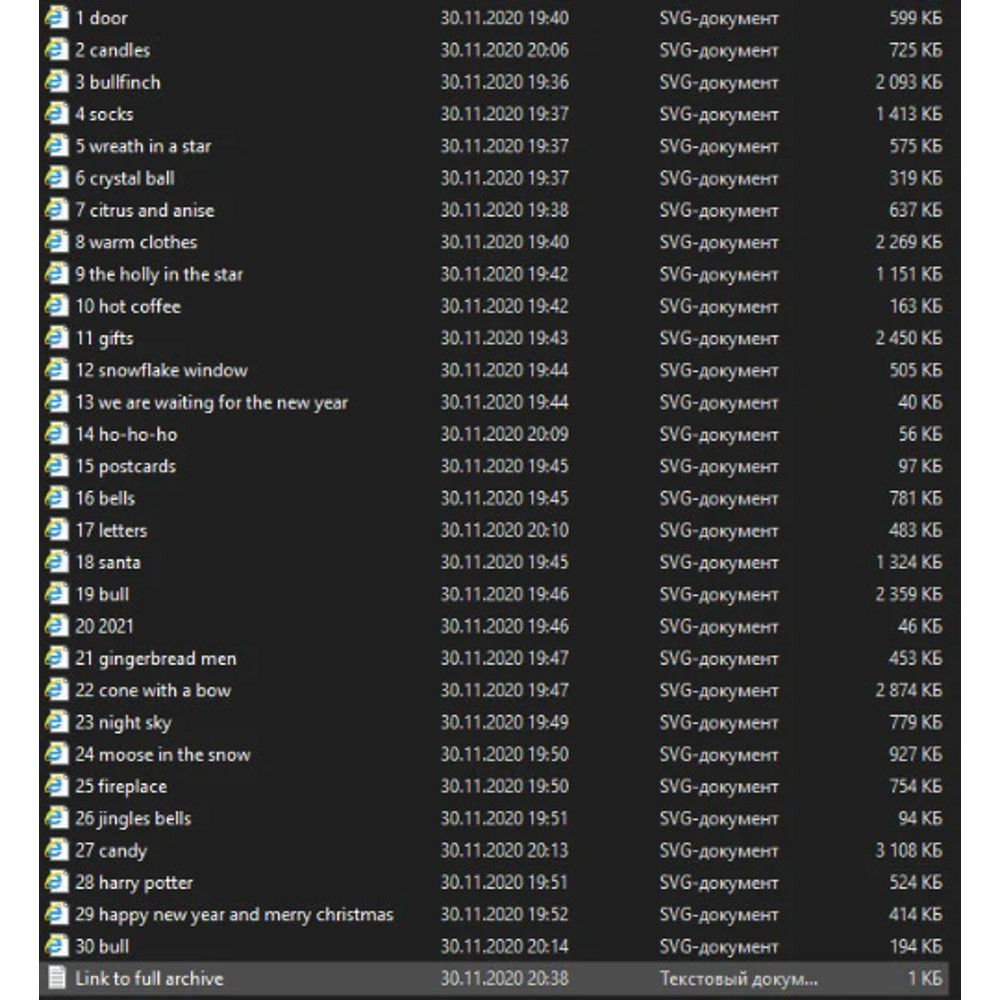This screenshot has height=1000, width=1000.
Task: Click 13 we are waiting for the new year
Action: [211, 402]
